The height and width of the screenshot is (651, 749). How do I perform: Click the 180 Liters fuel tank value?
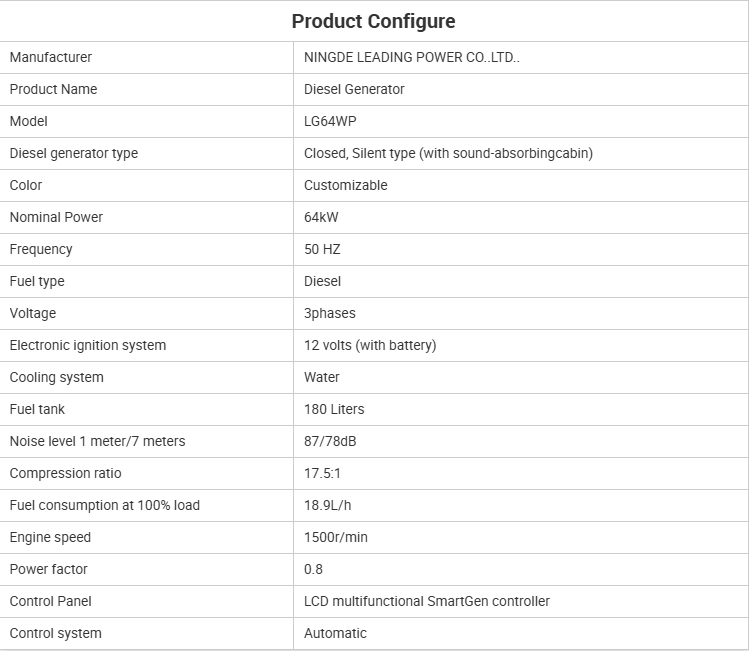(x=334, y=409)
